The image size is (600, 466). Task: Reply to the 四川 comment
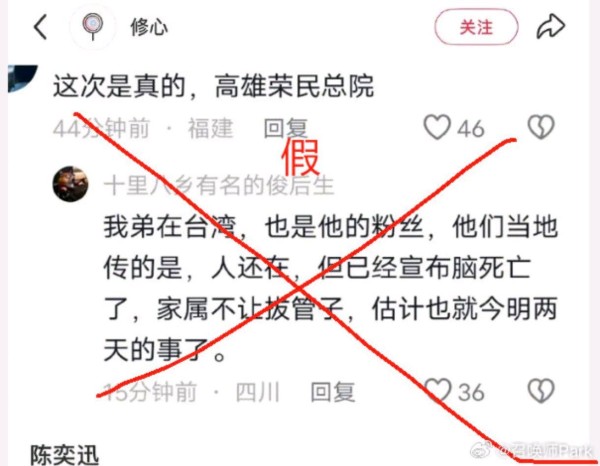pos(333,392)
